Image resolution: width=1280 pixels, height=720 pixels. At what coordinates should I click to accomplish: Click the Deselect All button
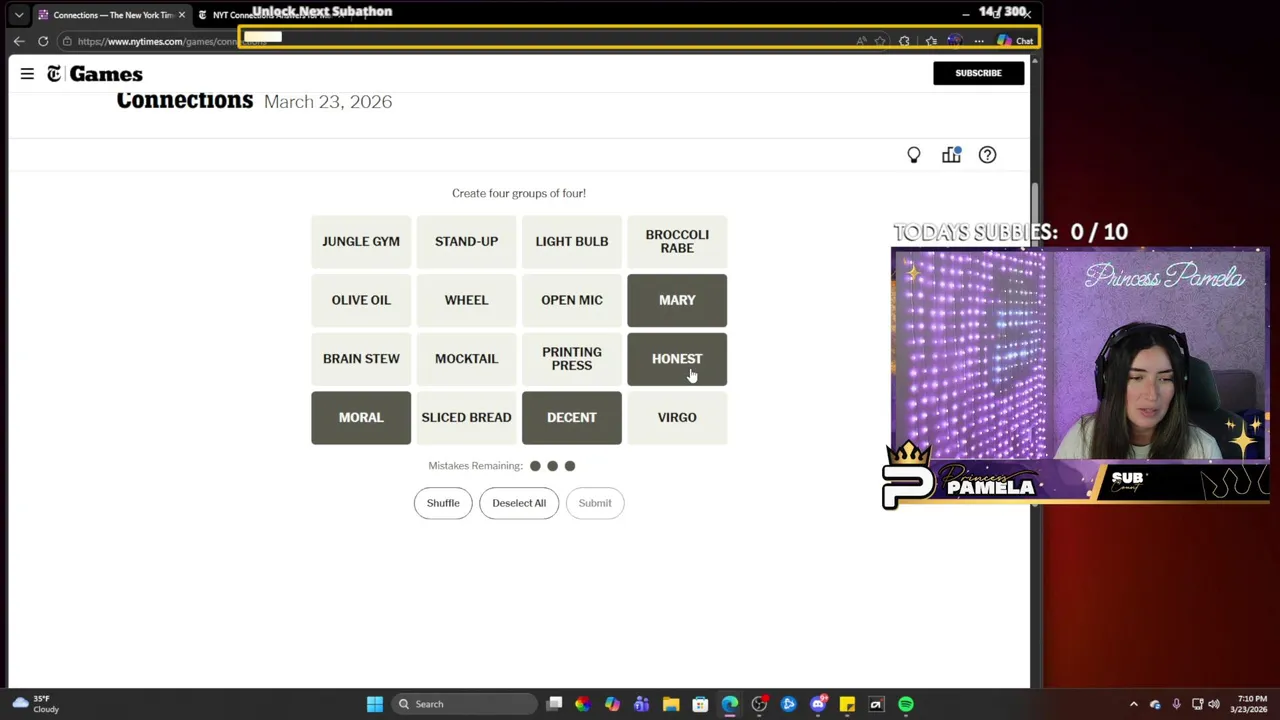(x=519, y=503)
